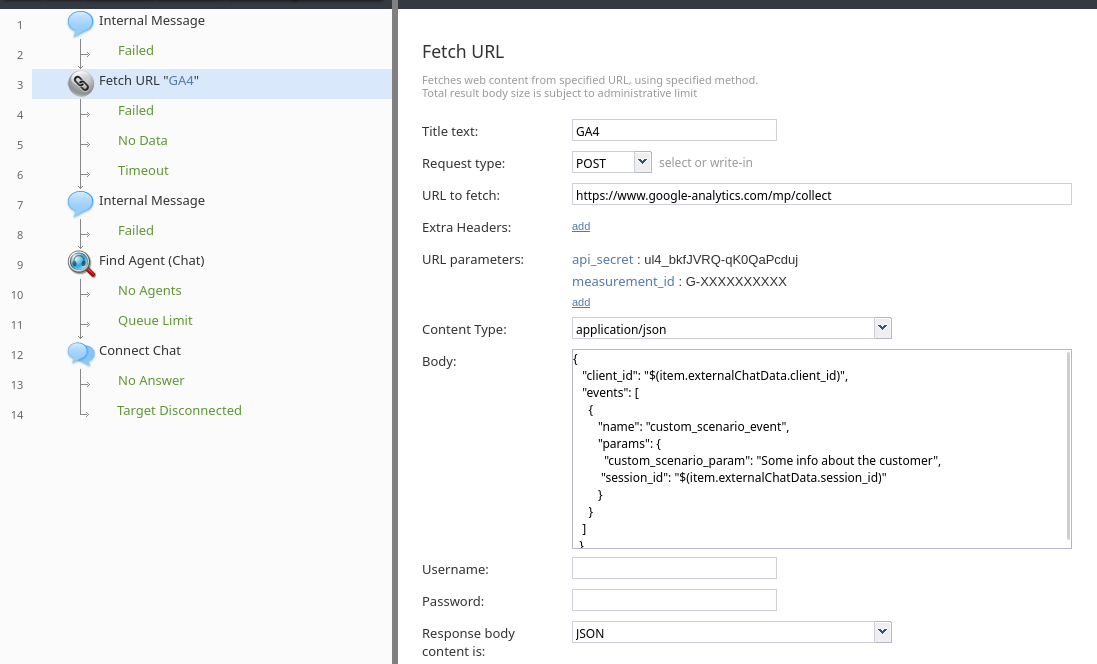Click the Fetch URL heading
Viewport: 1097px width, 664px height.
click(463, 52)
